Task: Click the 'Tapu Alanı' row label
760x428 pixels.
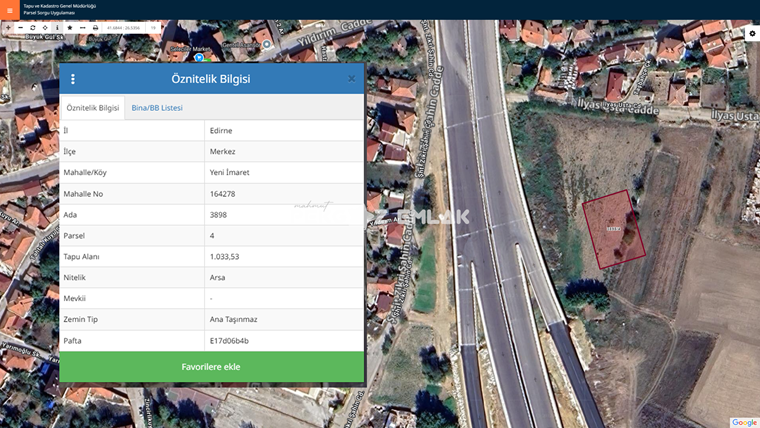Action: [81, 256]
